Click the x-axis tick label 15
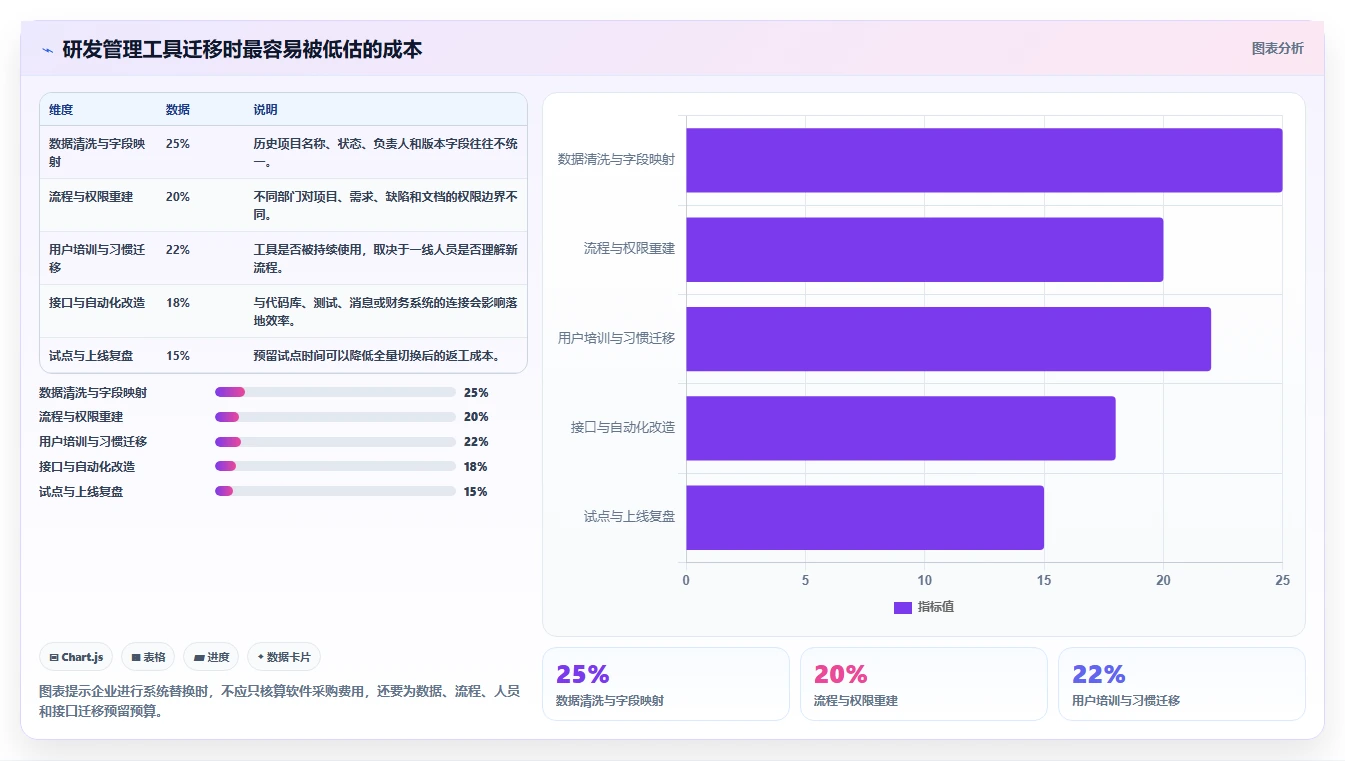The image size is (1345, 761). click(x=1044, y=580)
